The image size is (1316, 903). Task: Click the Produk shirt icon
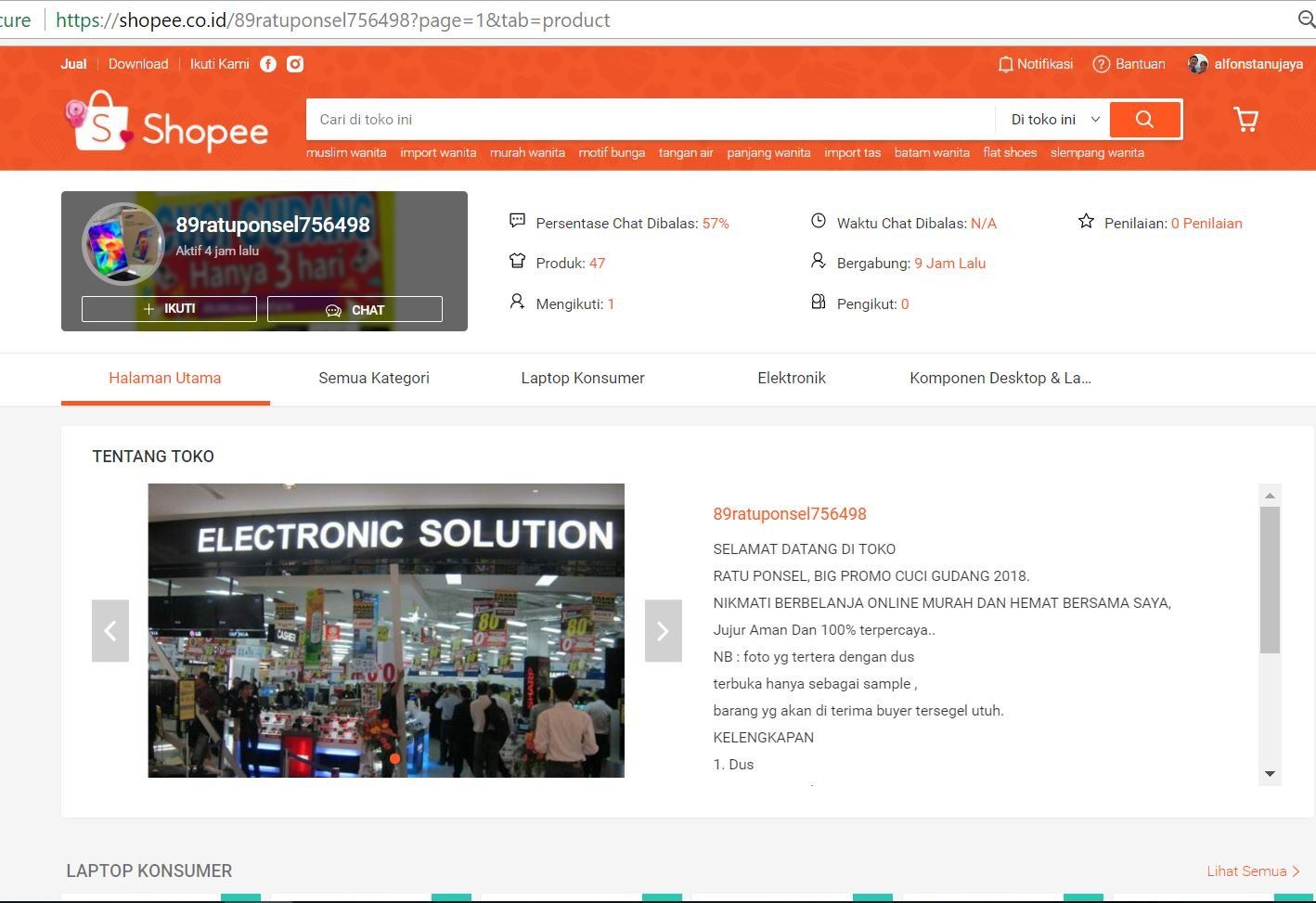pyautogui.click(x=517, y=261)
